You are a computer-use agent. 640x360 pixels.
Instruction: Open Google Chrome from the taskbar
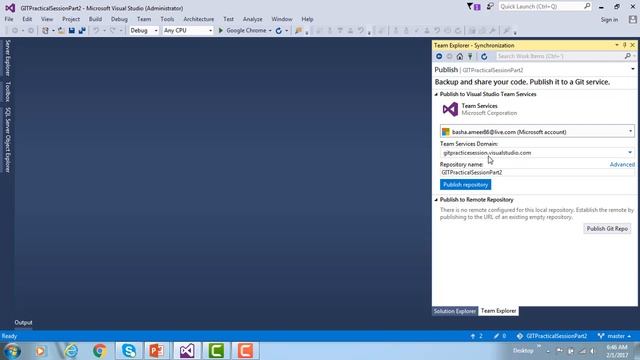(x=100, y=351)
